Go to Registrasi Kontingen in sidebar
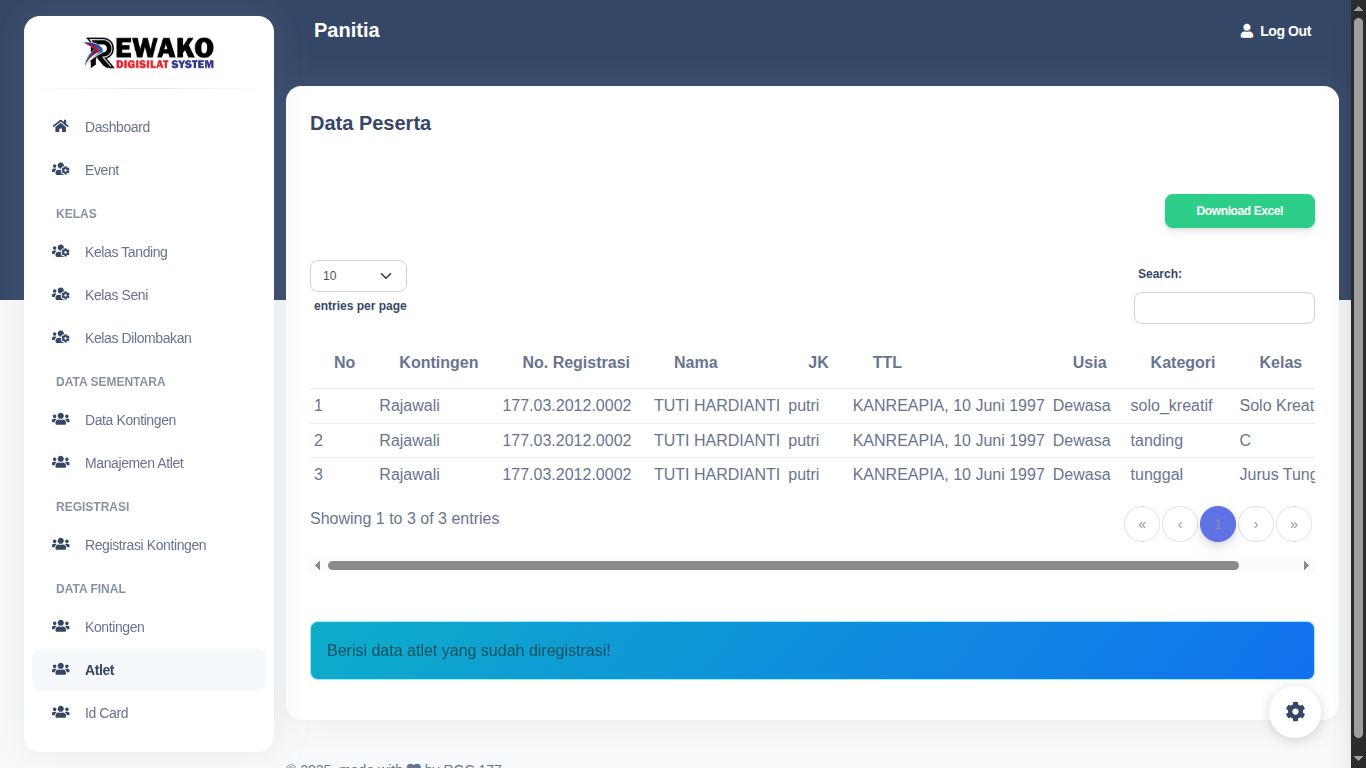1366x768 pixels. [x=145, y=545]
